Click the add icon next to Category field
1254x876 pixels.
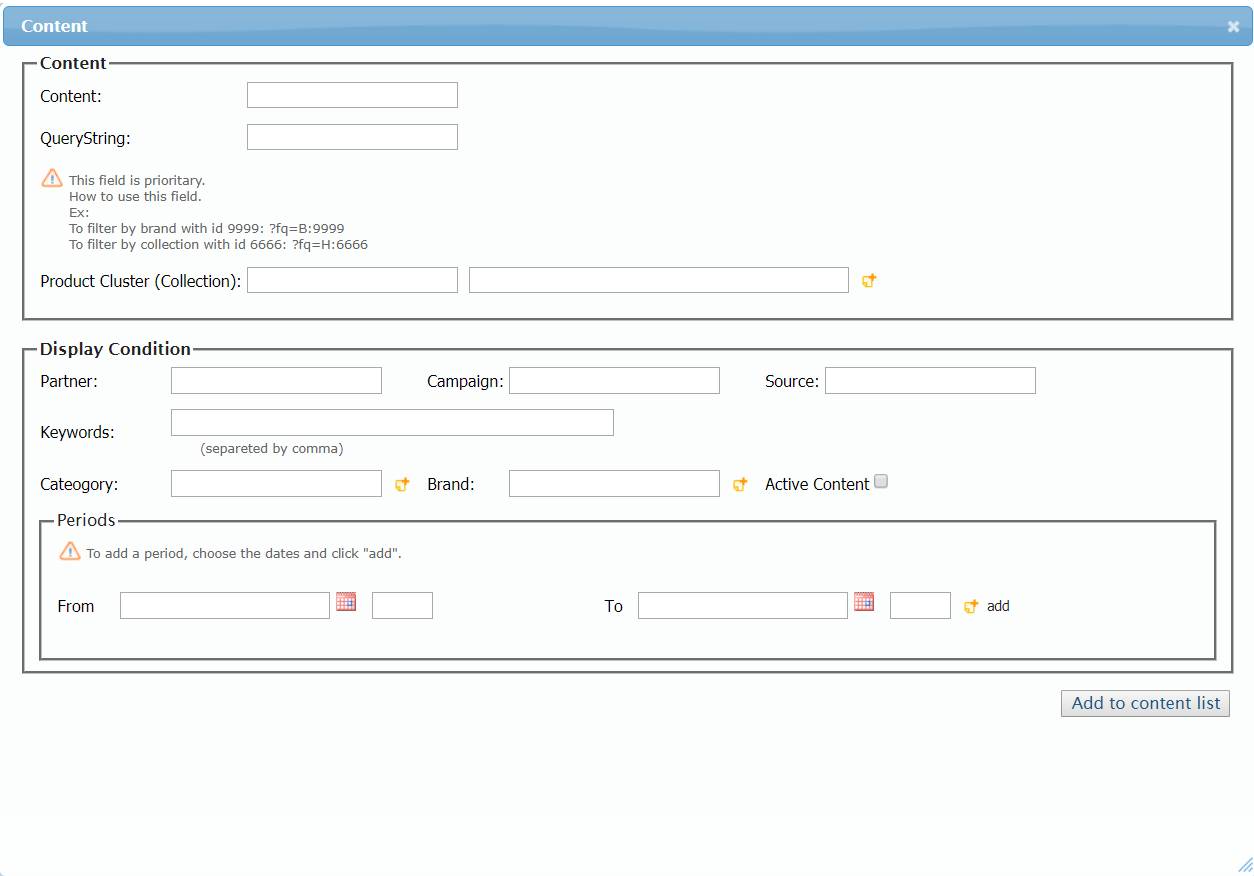(402, 484)
